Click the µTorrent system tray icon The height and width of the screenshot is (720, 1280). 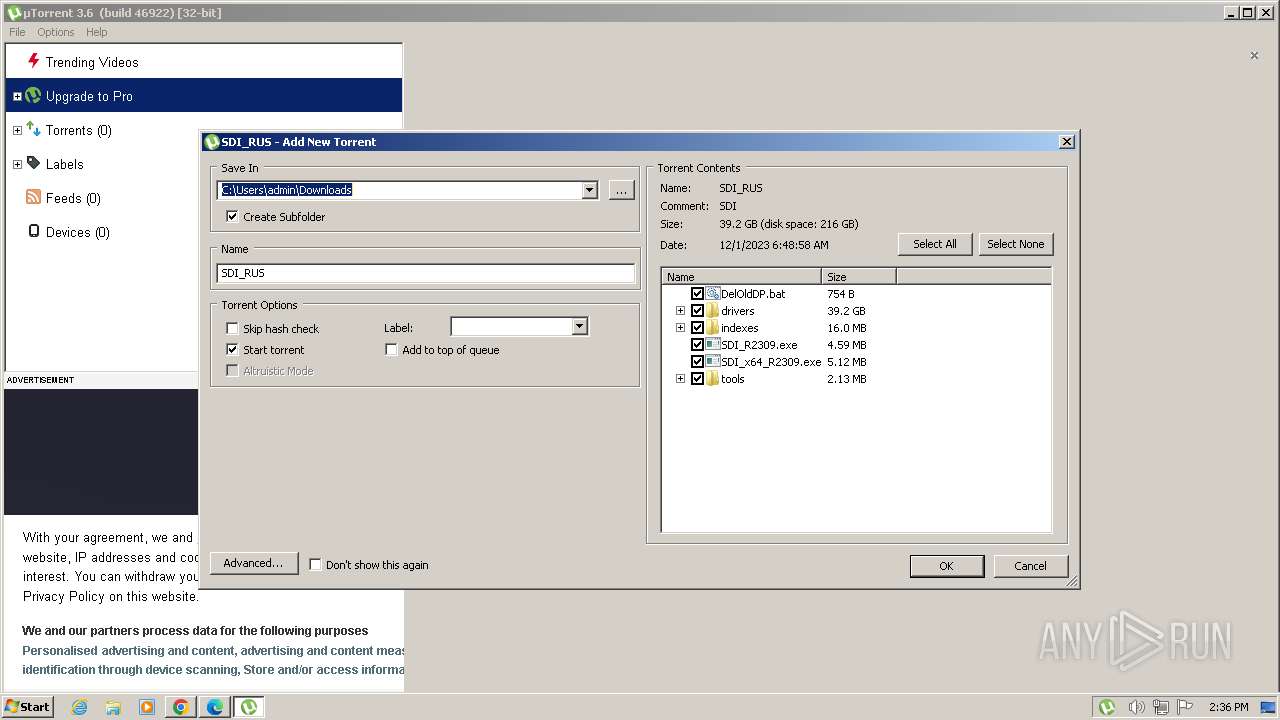click(x=1107, y=707)
